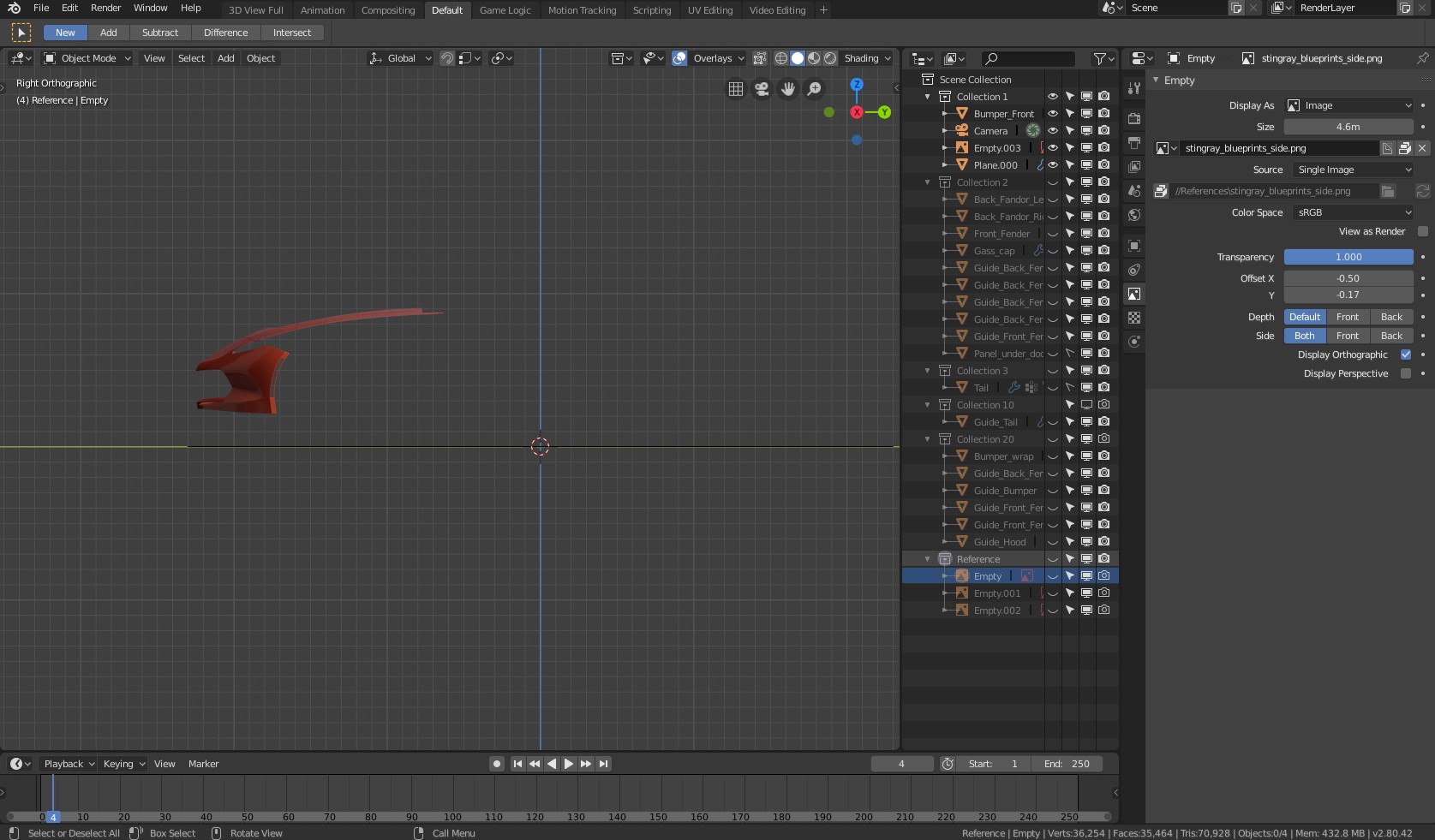Click the Intersect selection mode button

point(292,33)
